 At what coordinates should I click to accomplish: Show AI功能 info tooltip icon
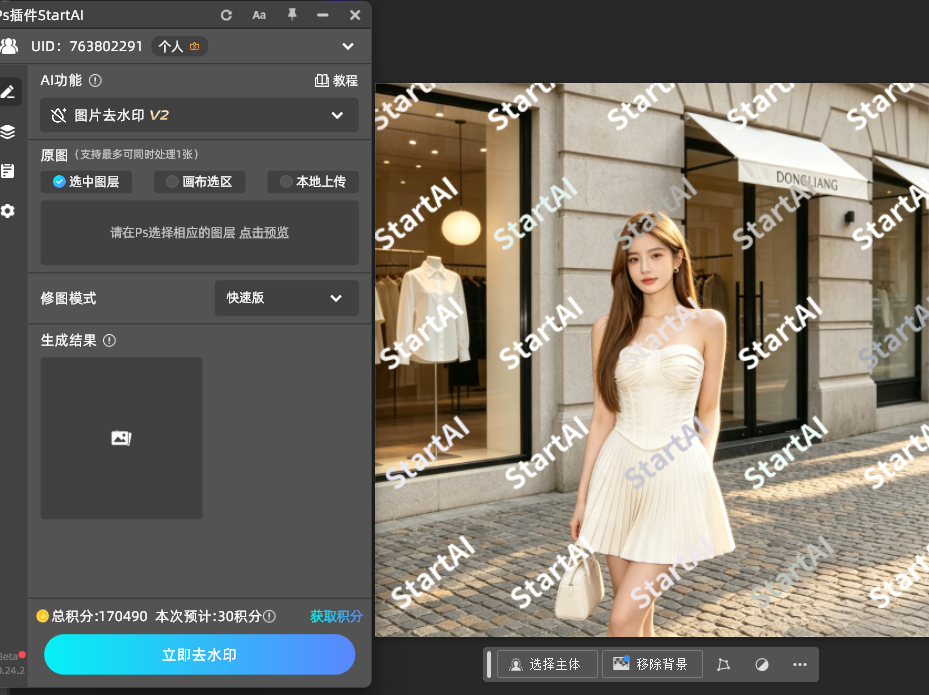coord(95,81)
